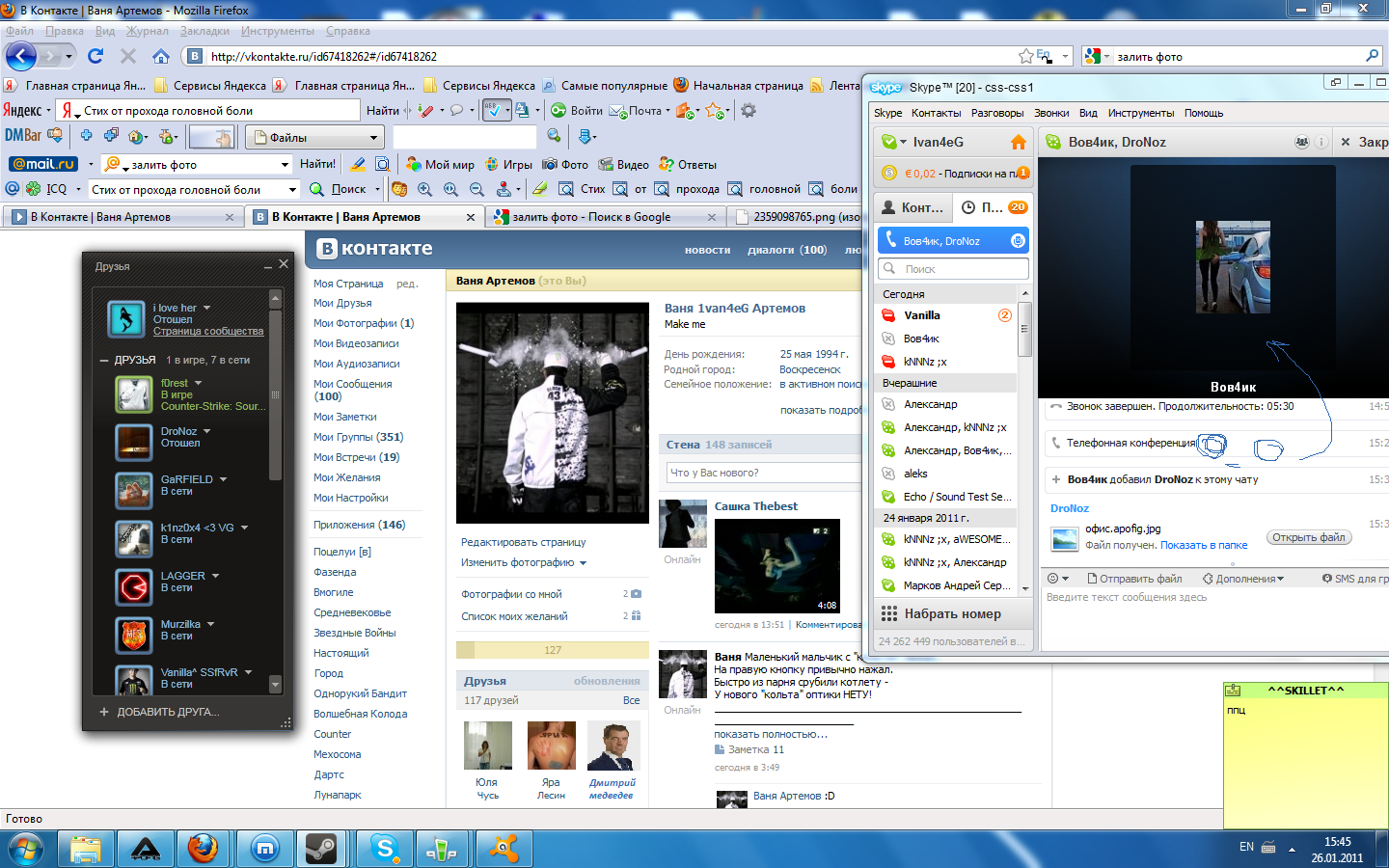Click the Steam friends list scrollbar
This screenshot has width=1389, height=868.
(275, 395)
